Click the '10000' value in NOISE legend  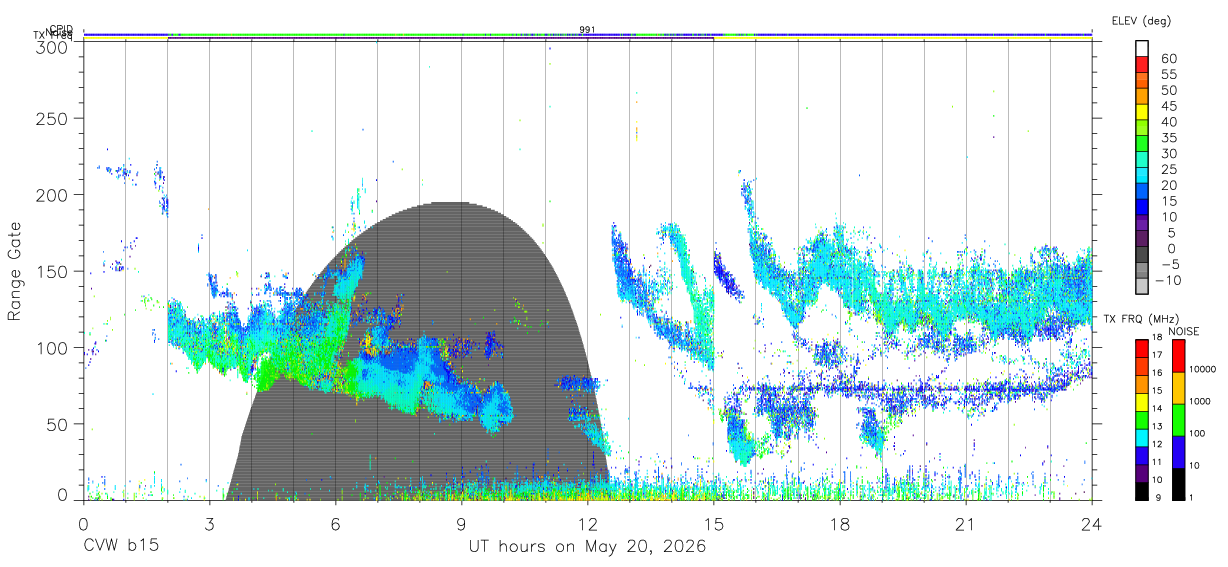coord(1203,370)
